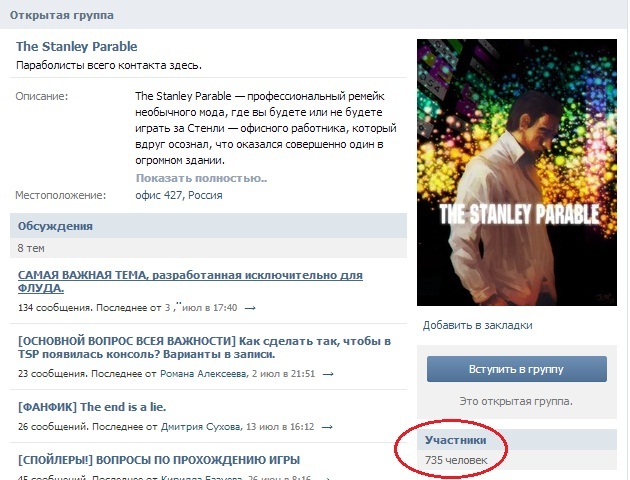The height and width of the screenshot is (480, 630).
Task: Add group via Добавить в закладки link
Action: click(x=477, y=325)
